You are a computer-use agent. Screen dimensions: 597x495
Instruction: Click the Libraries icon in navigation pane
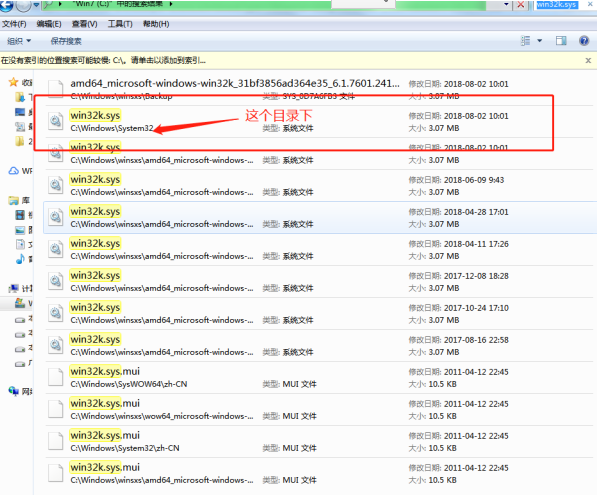click(14, 200)
